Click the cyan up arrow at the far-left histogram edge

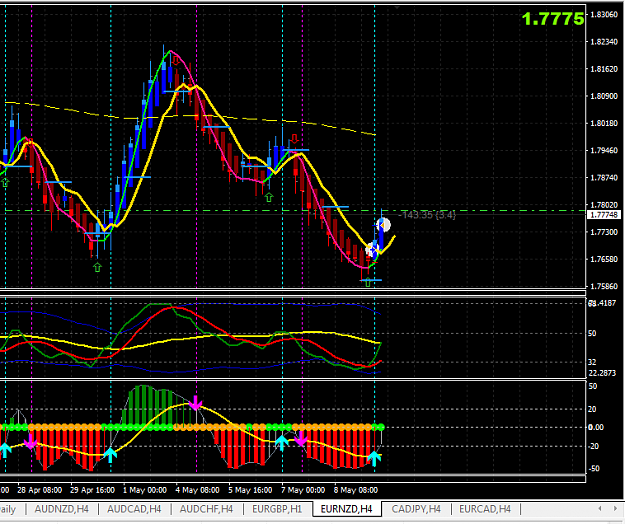(x=5, y=450)
